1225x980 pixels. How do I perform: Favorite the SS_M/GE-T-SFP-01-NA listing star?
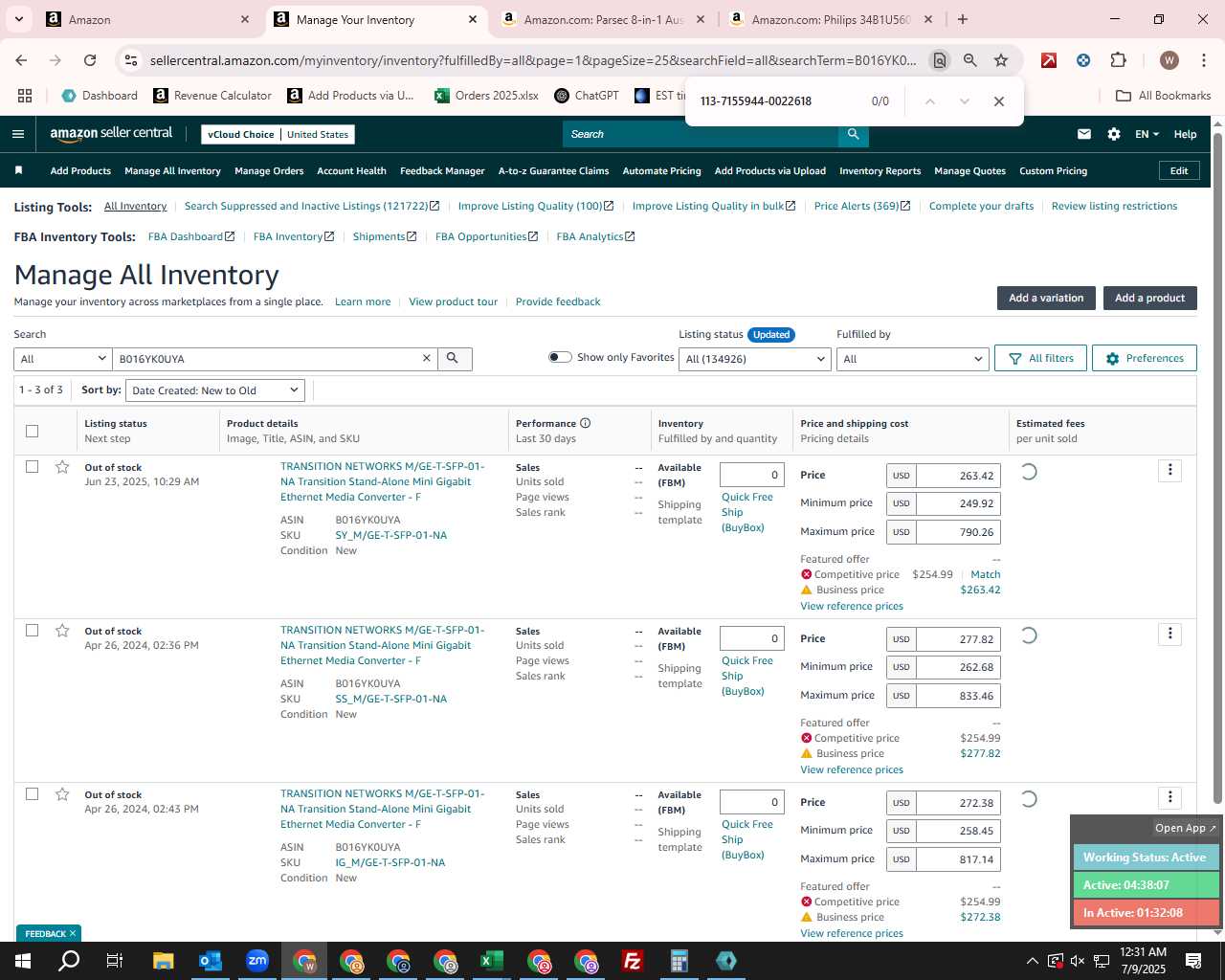62,631
